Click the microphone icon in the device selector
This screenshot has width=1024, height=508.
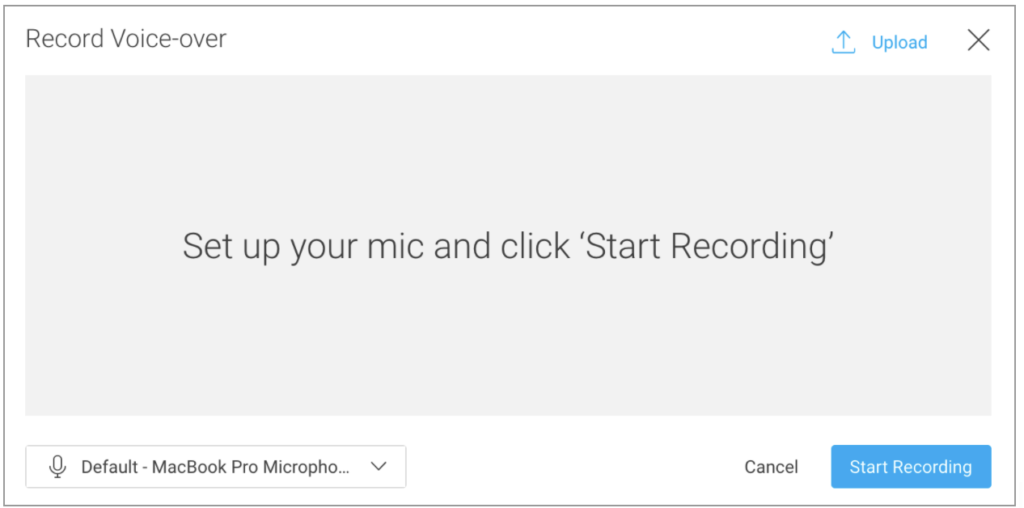point(57,467)
